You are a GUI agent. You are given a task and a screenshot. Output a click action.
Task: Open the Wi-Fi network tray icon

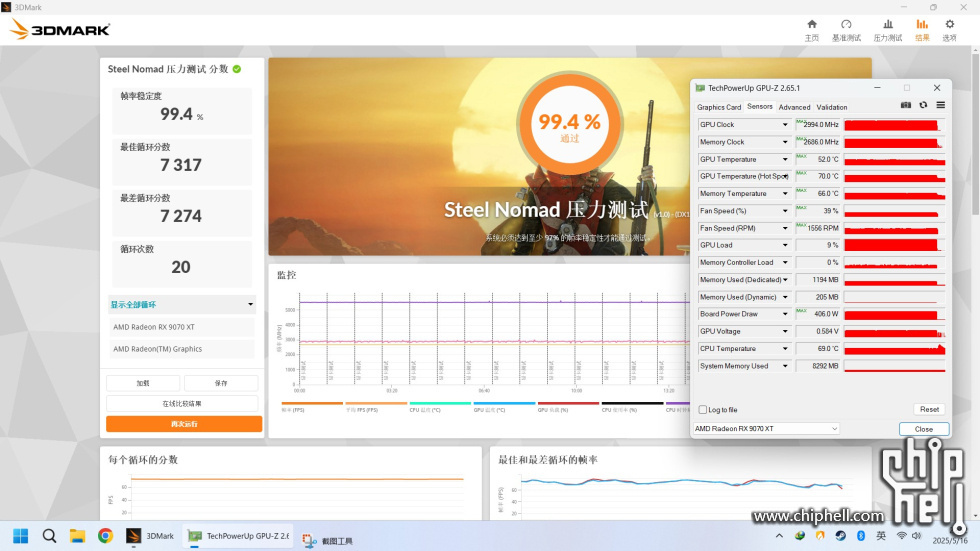(x=901, y=536)
